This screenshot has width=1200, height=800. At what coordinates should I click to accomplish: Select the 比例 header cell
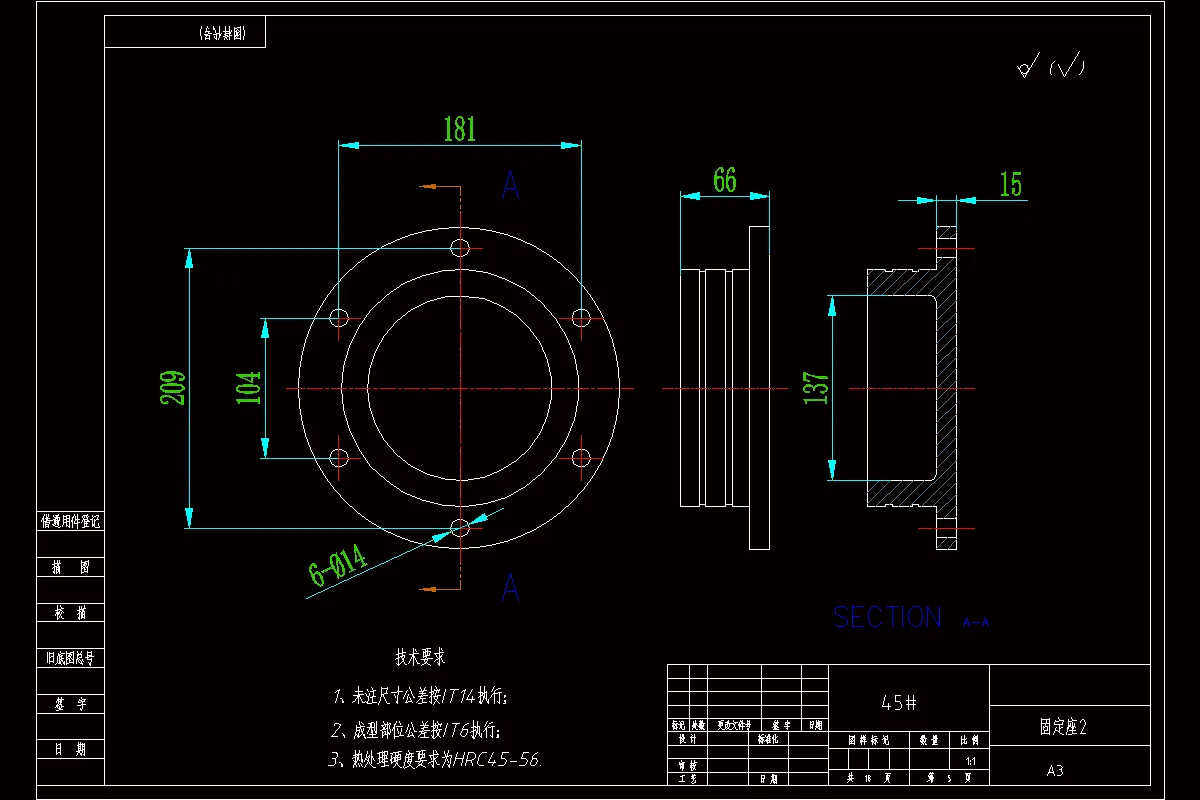[969, 740]
